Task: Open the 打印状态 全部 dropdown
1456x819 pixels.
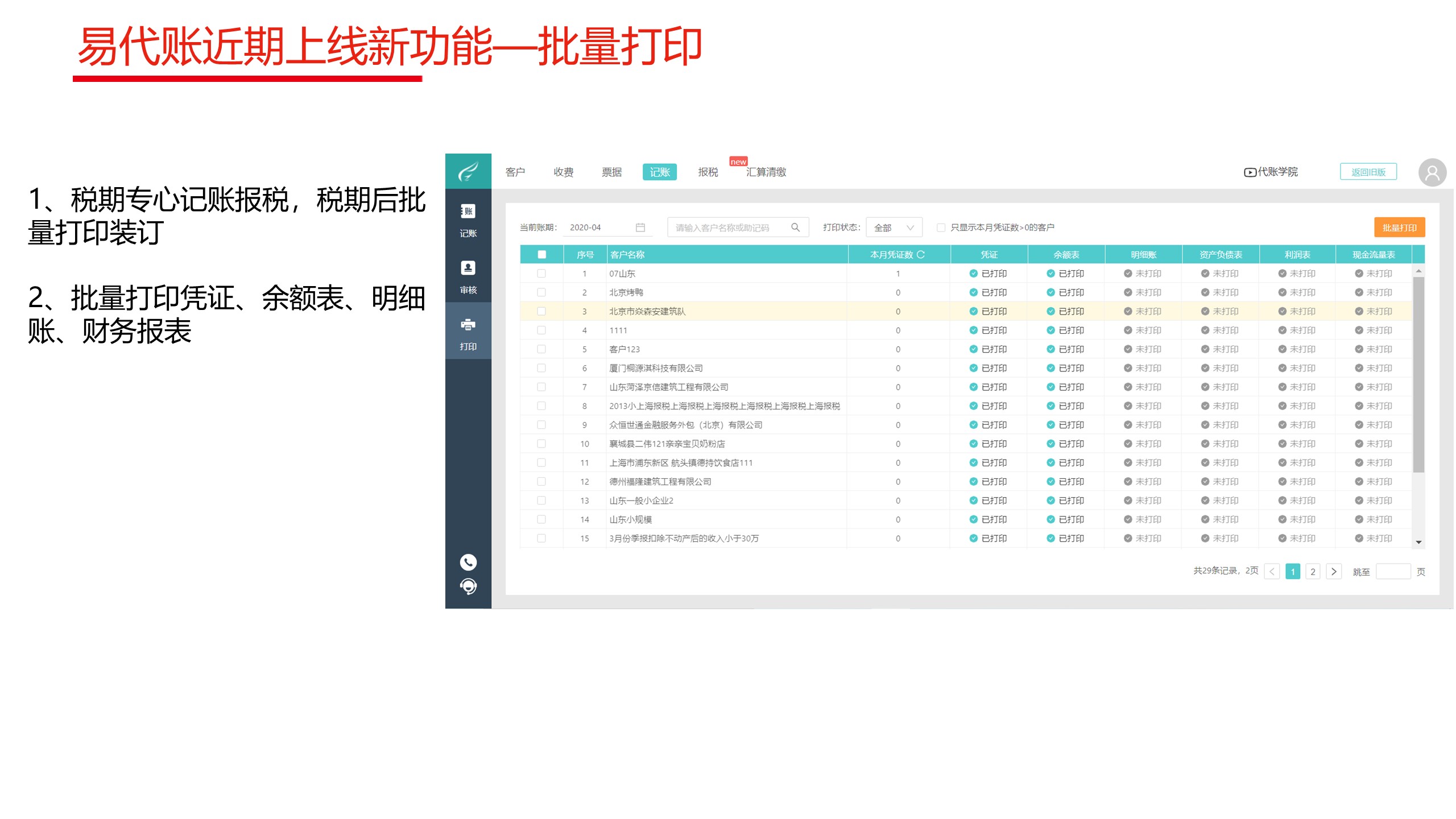Action: click(894, 227)
